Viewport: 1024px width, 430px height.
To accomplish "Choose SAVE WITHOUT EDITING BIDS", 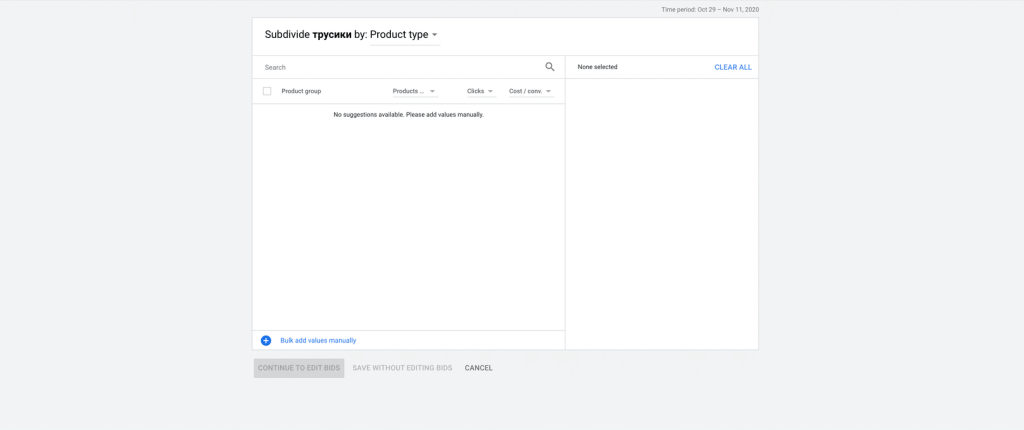I will point(402,368).
